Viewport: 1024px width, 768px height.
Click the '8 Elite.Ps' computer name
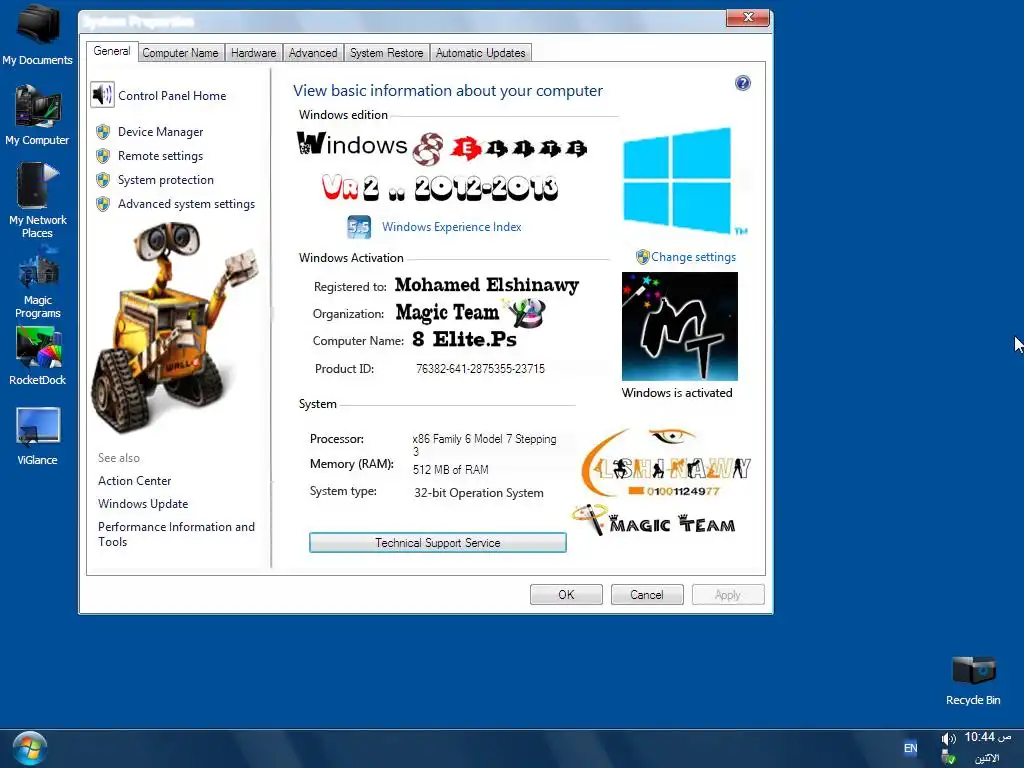(x=464, y=340)
